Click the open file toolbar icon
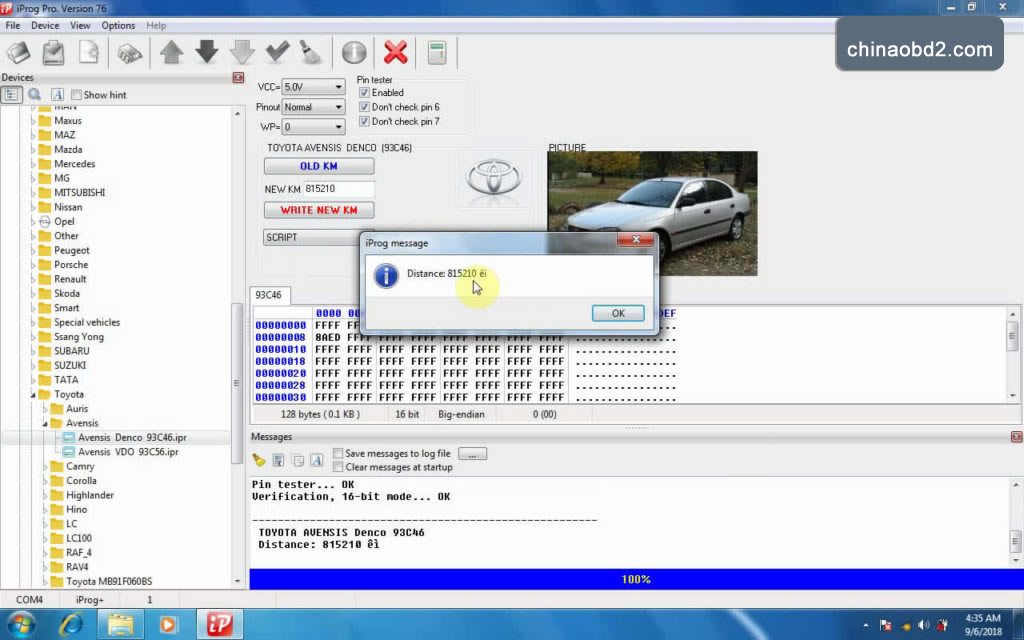 coord(18,53)
